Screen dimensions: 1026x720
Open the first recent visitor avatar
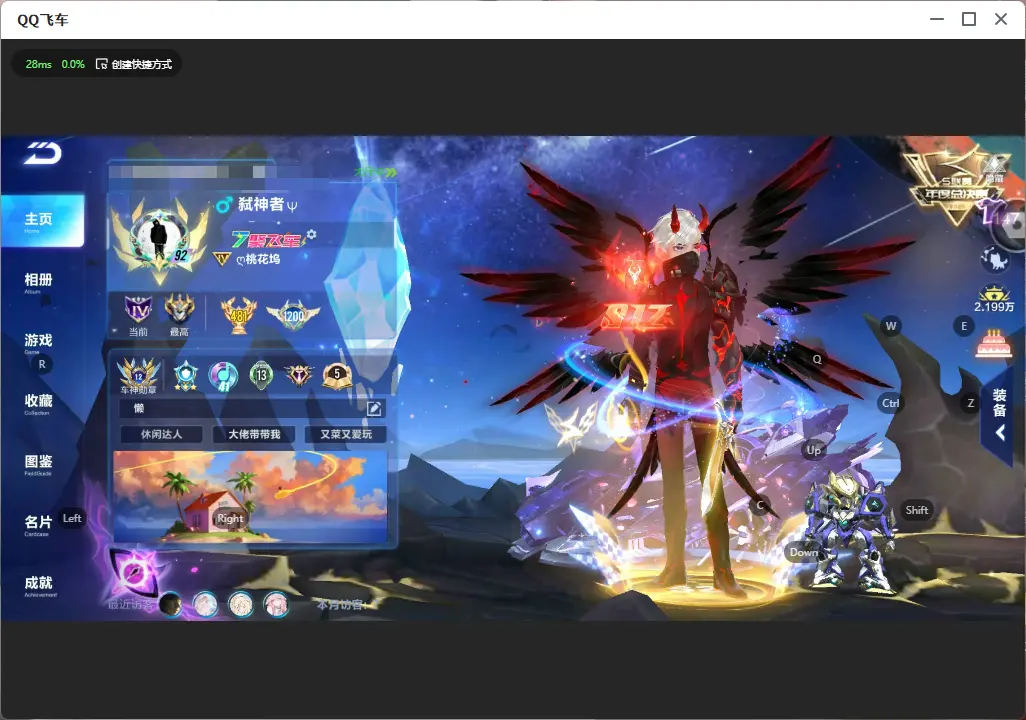(x=171, y=604)
